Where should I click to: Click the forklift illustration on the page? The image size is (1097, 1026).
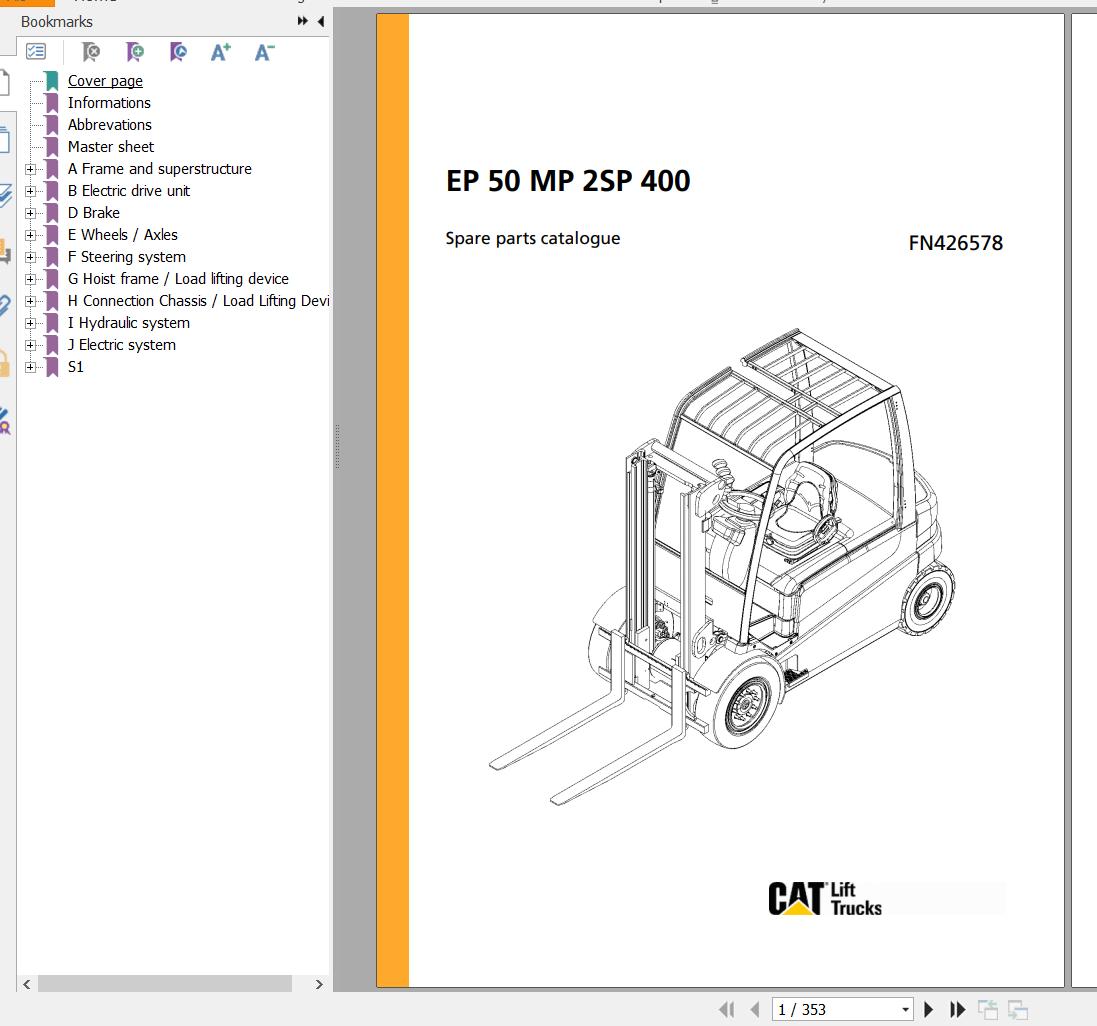tap(721, 567)
